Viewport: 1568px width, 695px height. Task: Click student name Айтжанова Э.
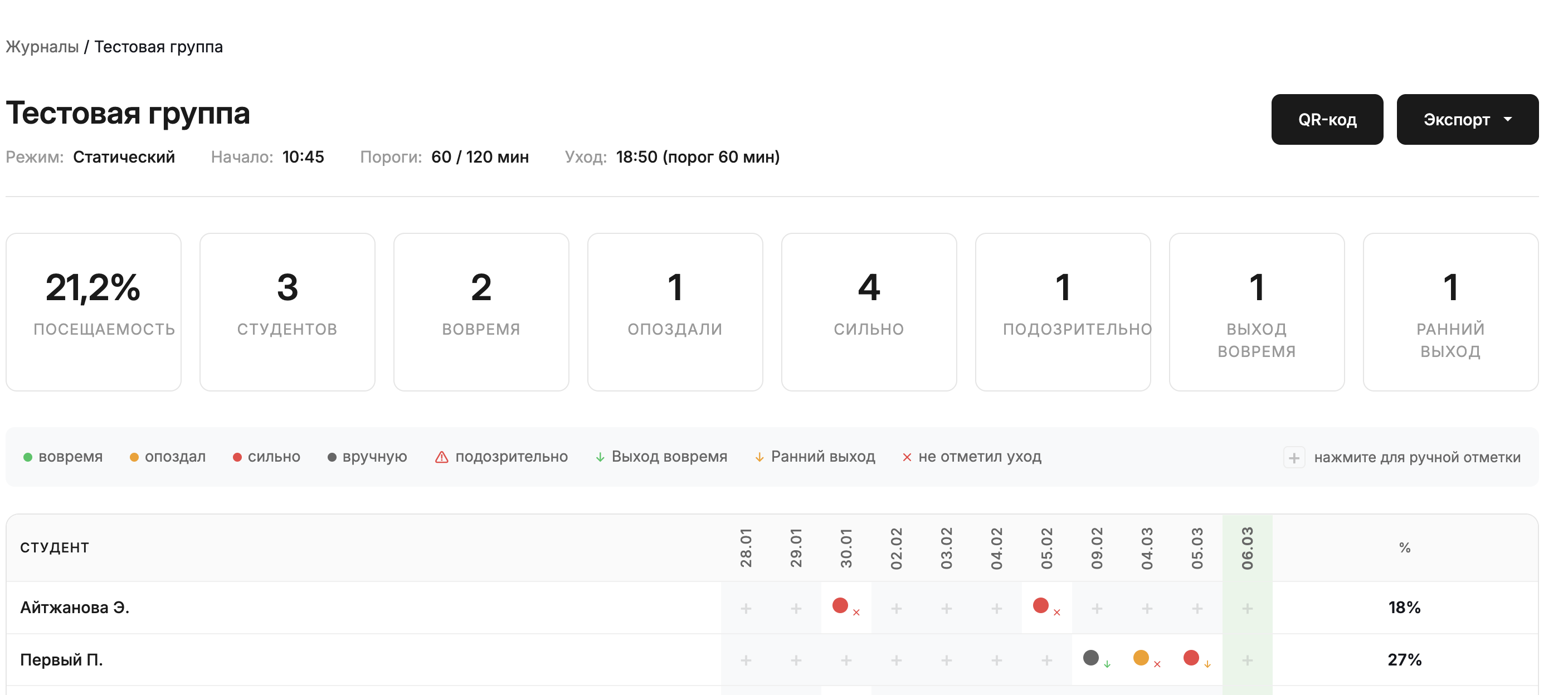coord(75,608)
